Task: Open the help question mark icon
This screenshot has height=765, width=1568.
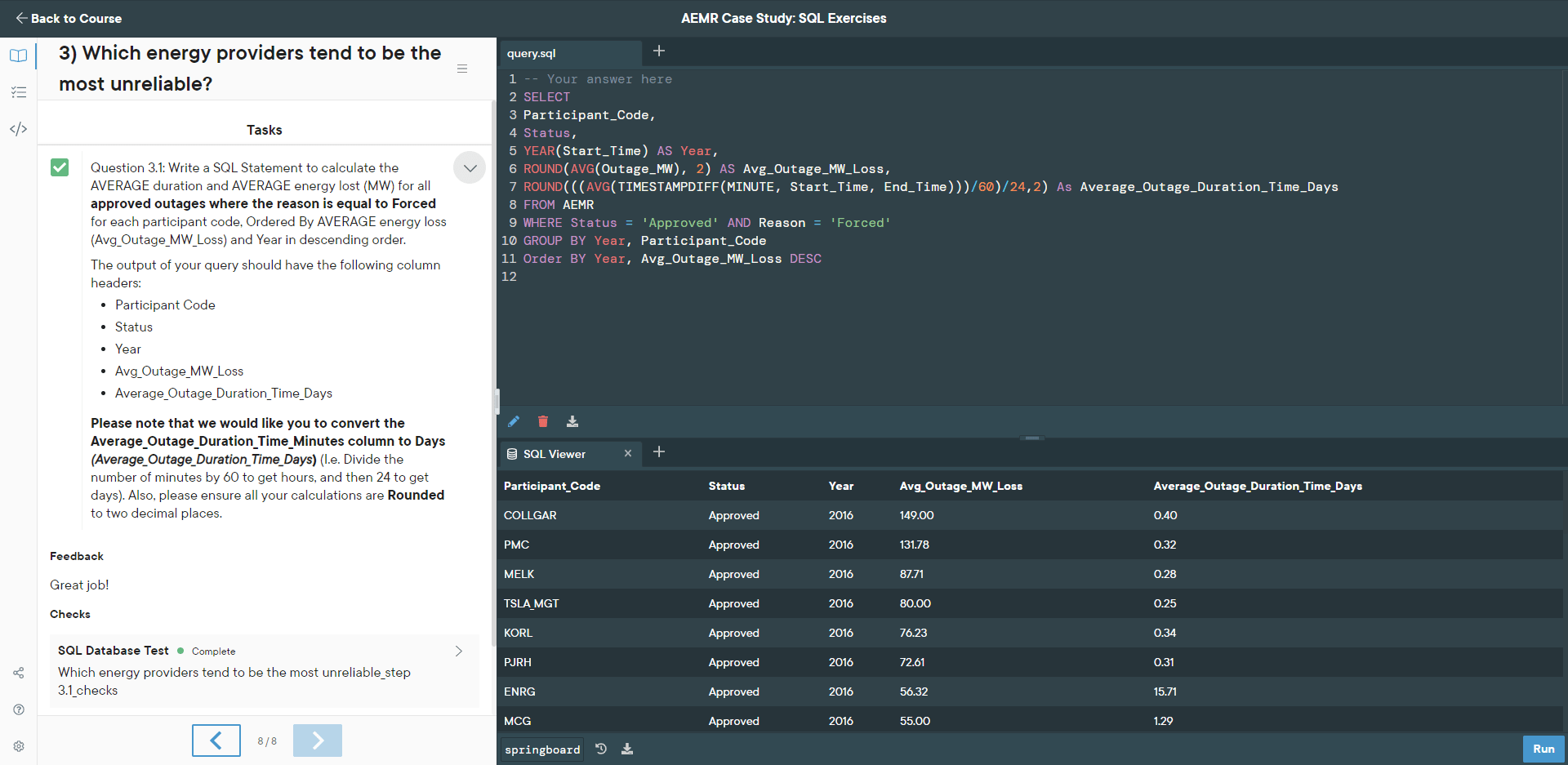Action: (18, 709)
